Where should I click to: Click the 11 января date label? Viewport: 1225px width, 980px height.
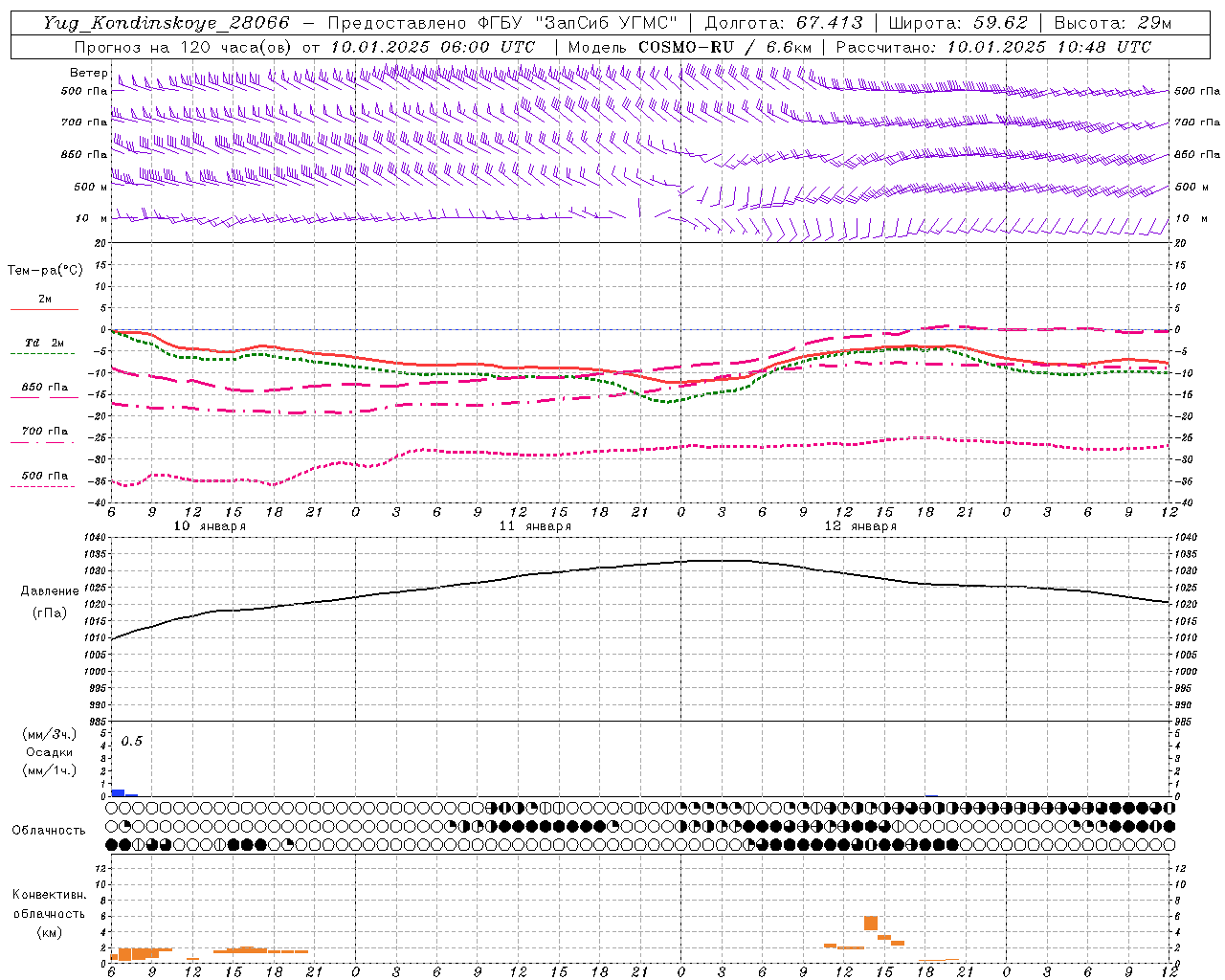(x=535, y=526)
